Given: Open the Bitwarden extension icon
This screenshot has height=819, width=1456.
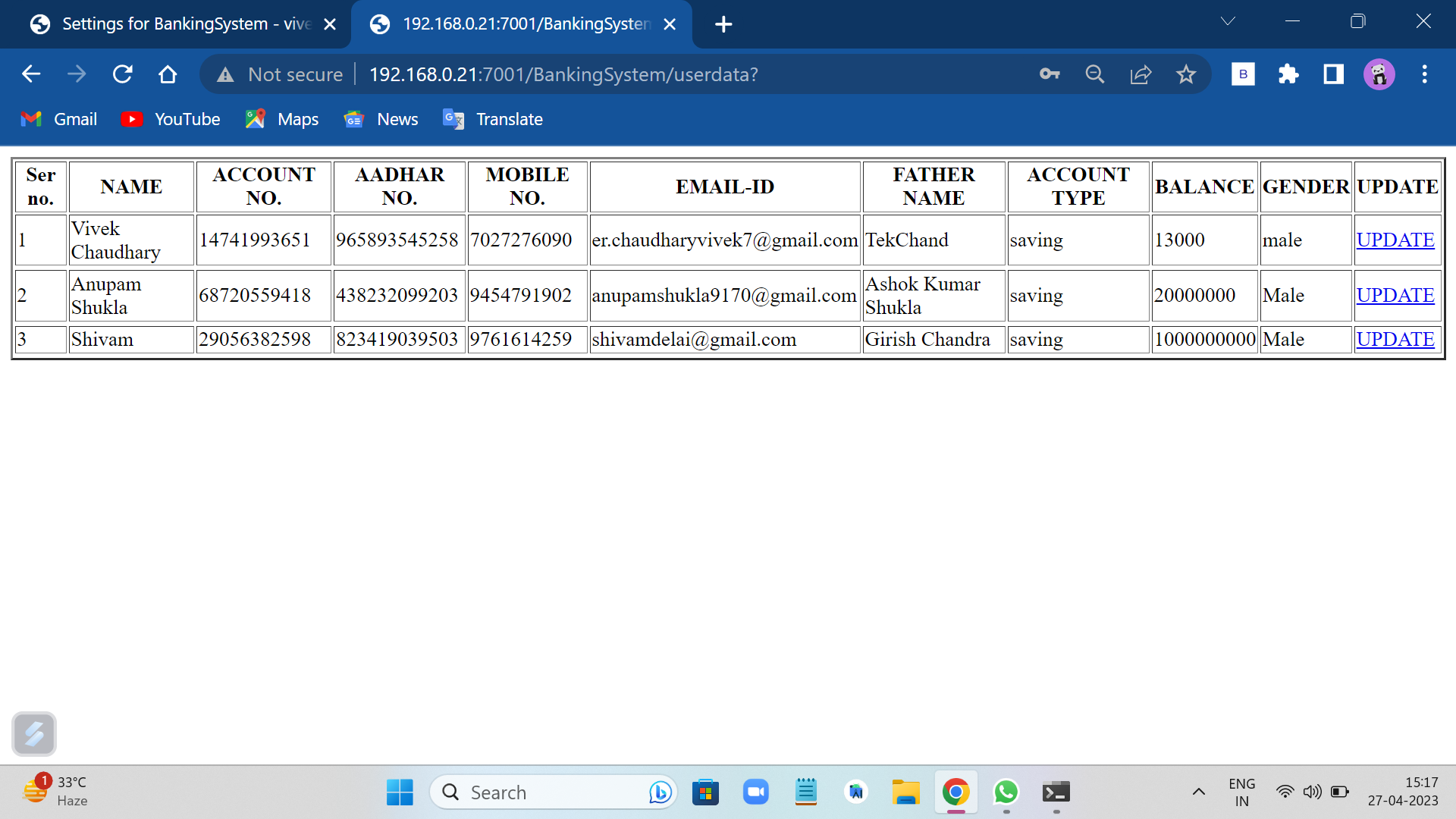Looking at the screenshot, I should click(1243, 74).
